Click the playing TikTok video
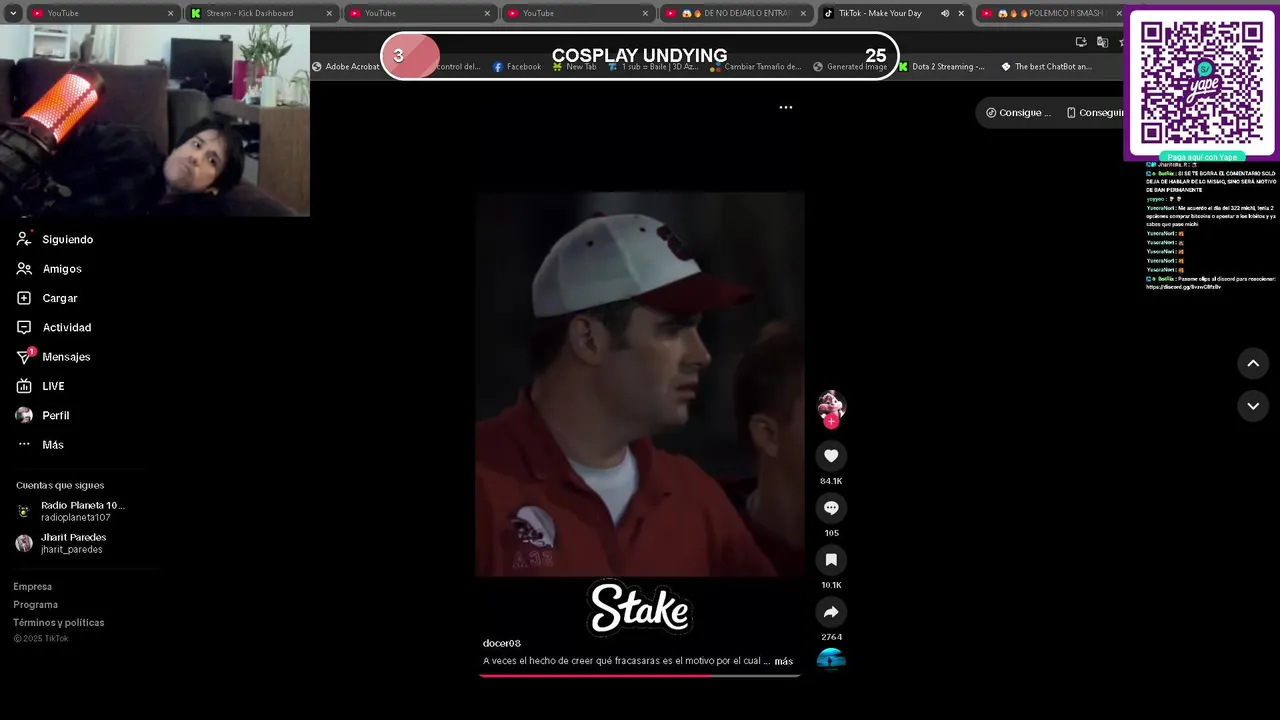This screenshot has height=720, width=1280. 640,384
